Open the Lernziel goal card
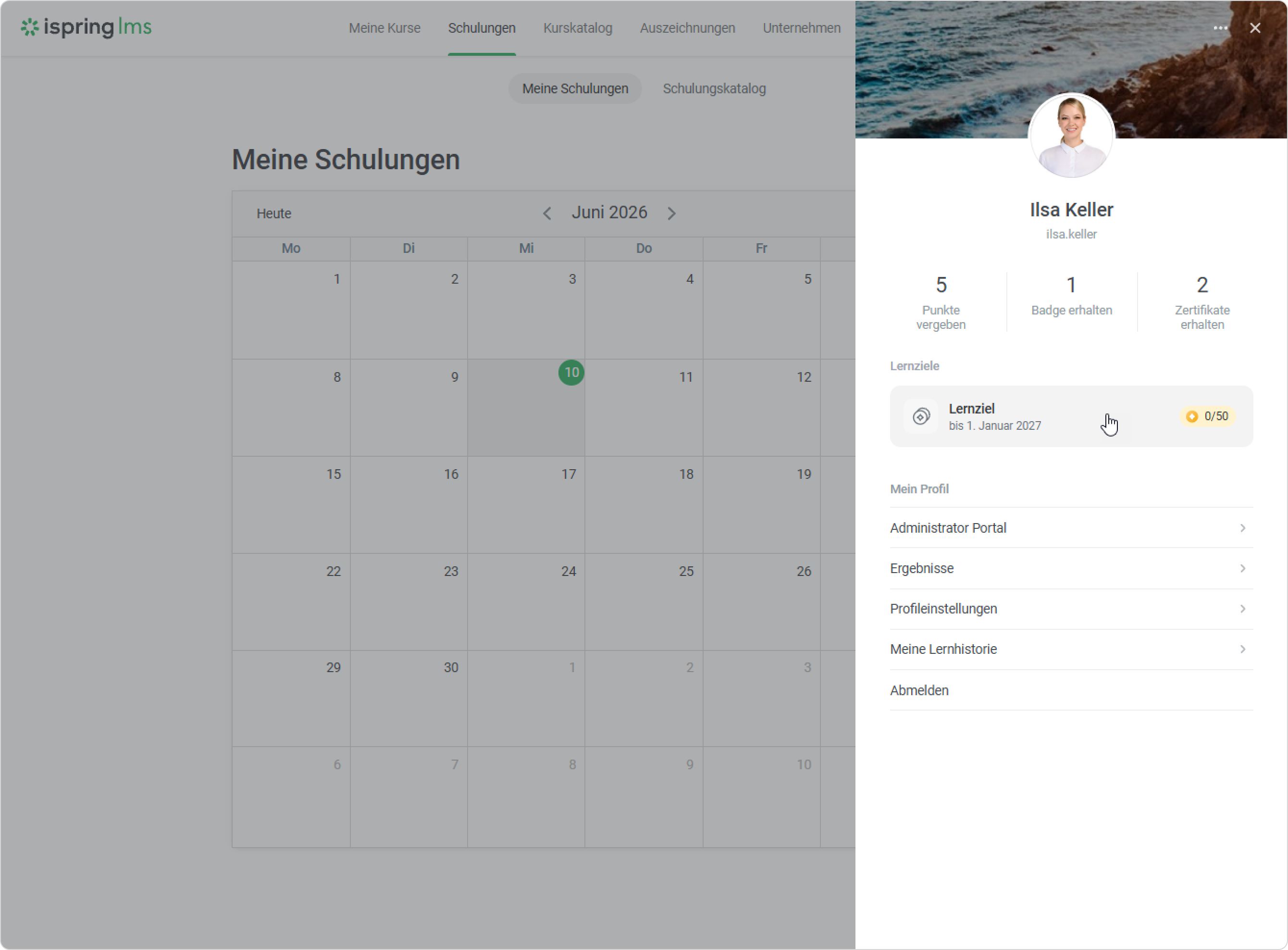Viewport: 1288px width, 950px height. [x=1071, y=416]
